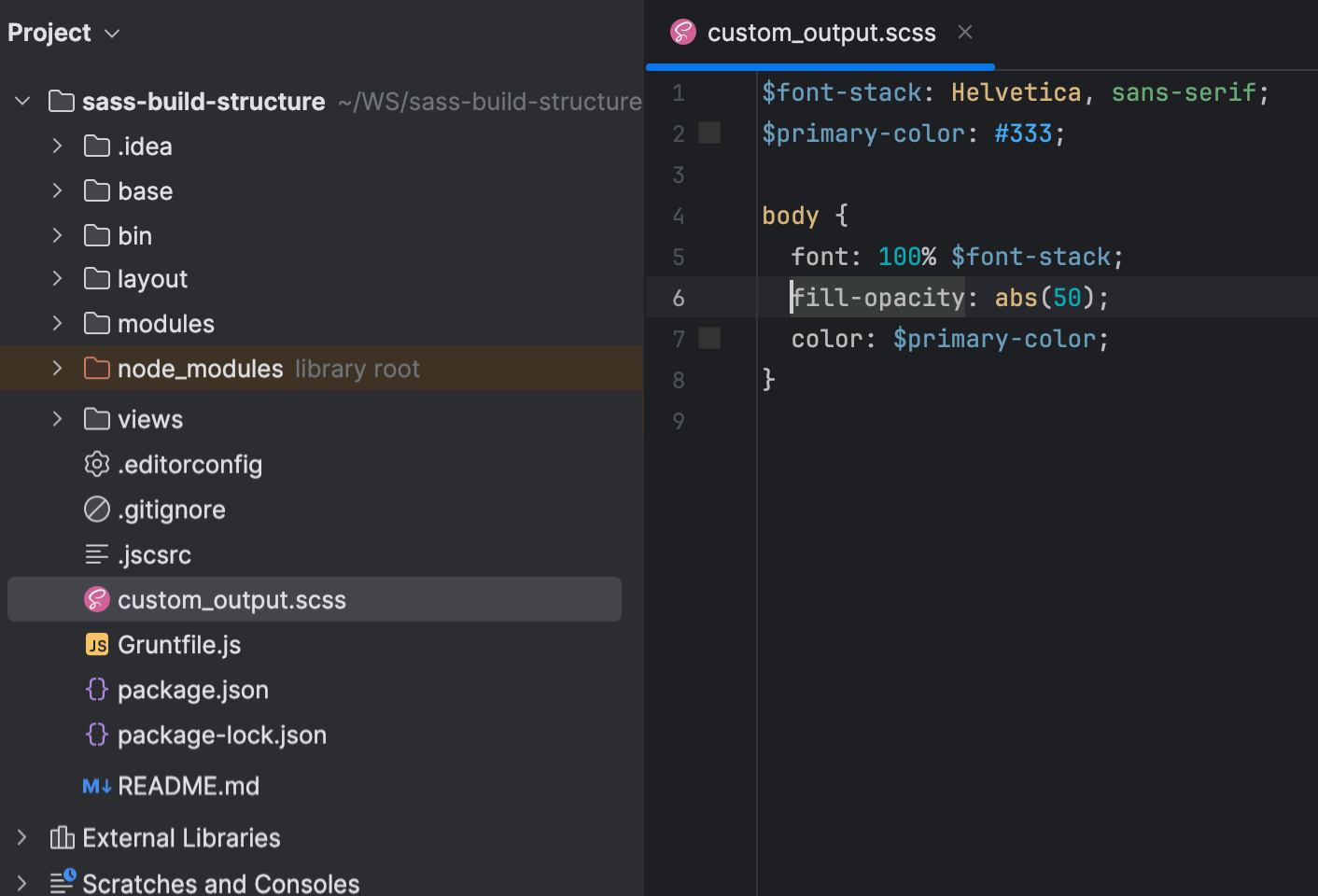Click the braces icon next to package.json
The width and height of the screenshot is (1318, 896).
[97, 689]
